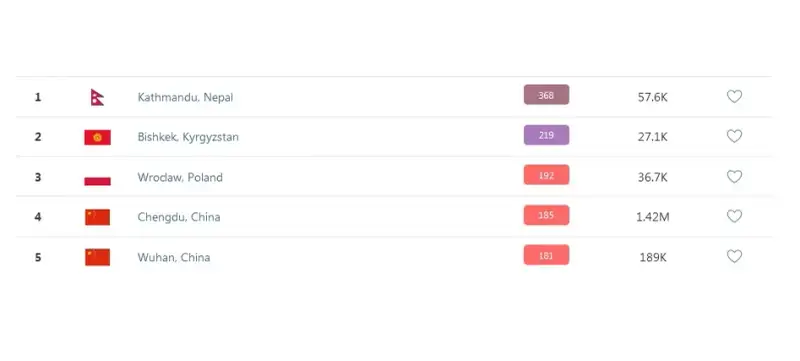Add Wuhan to favorites via heart
800x361 pixels.
pyautogui.click(x=734, y=256)
